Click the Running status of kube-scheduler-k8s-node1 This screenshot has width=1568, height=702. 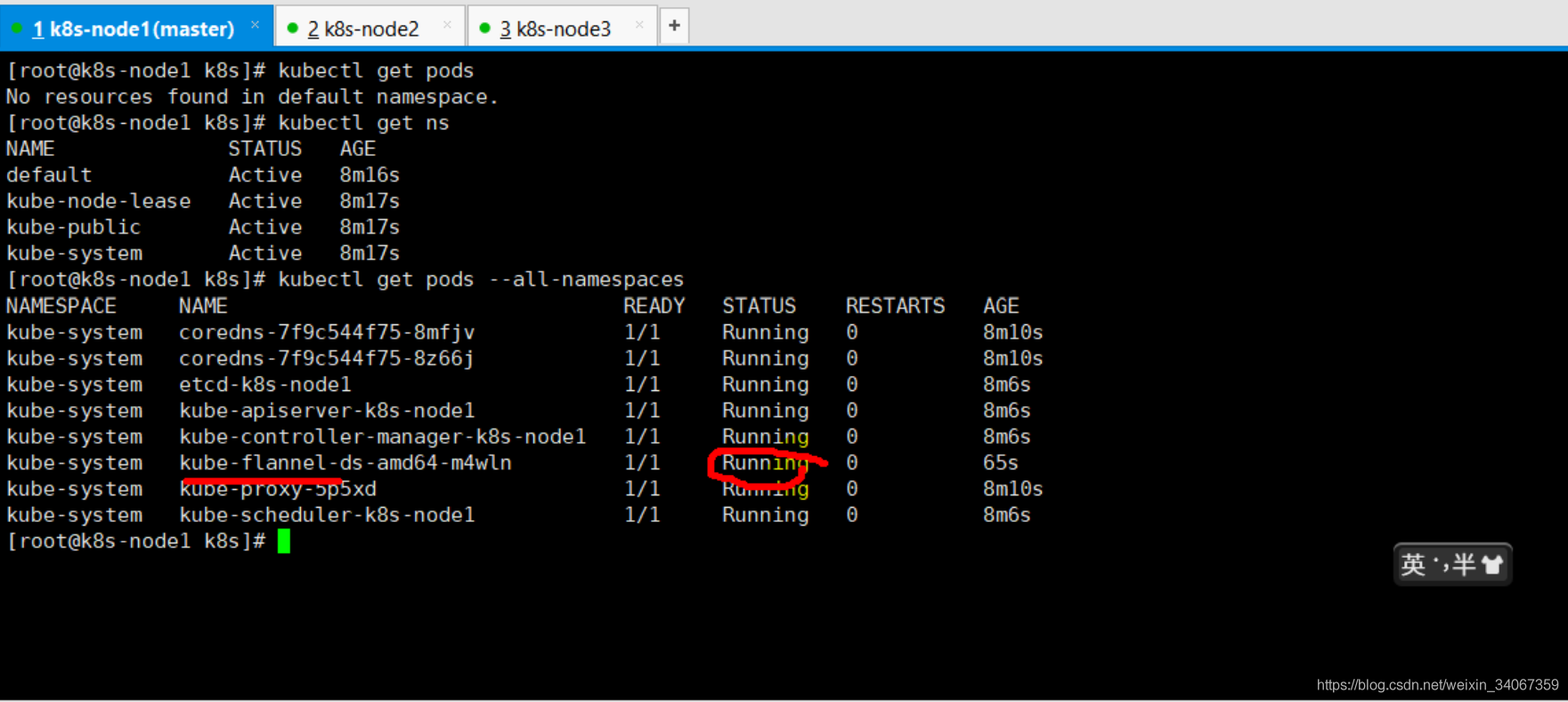point(766,515)
